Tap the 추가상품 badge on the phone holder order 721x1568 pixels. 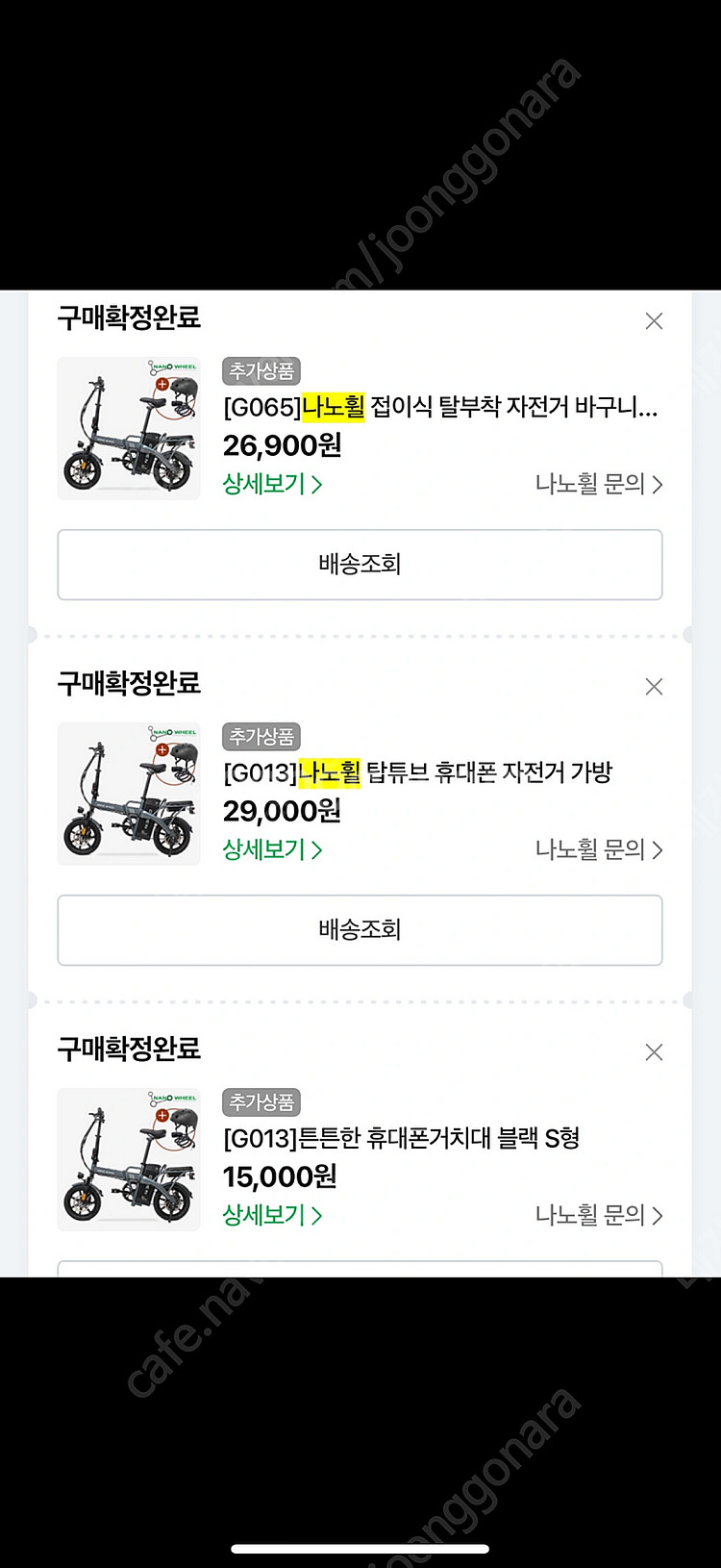point(261,1102)
